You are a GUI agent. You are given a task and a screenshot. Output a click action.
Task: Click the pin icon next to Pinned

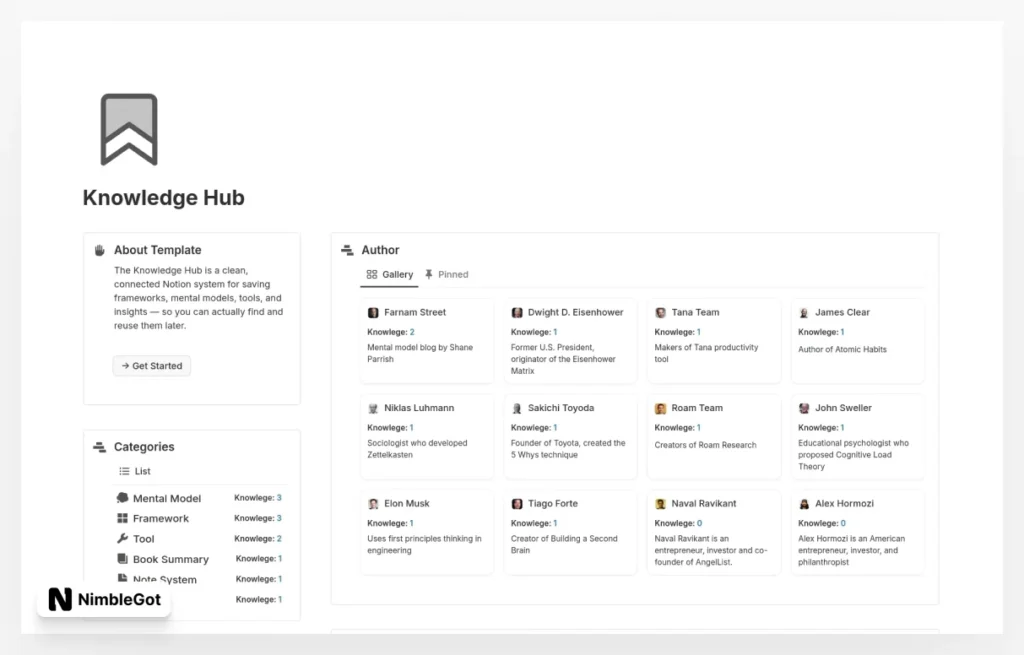(x=429, y=274)
